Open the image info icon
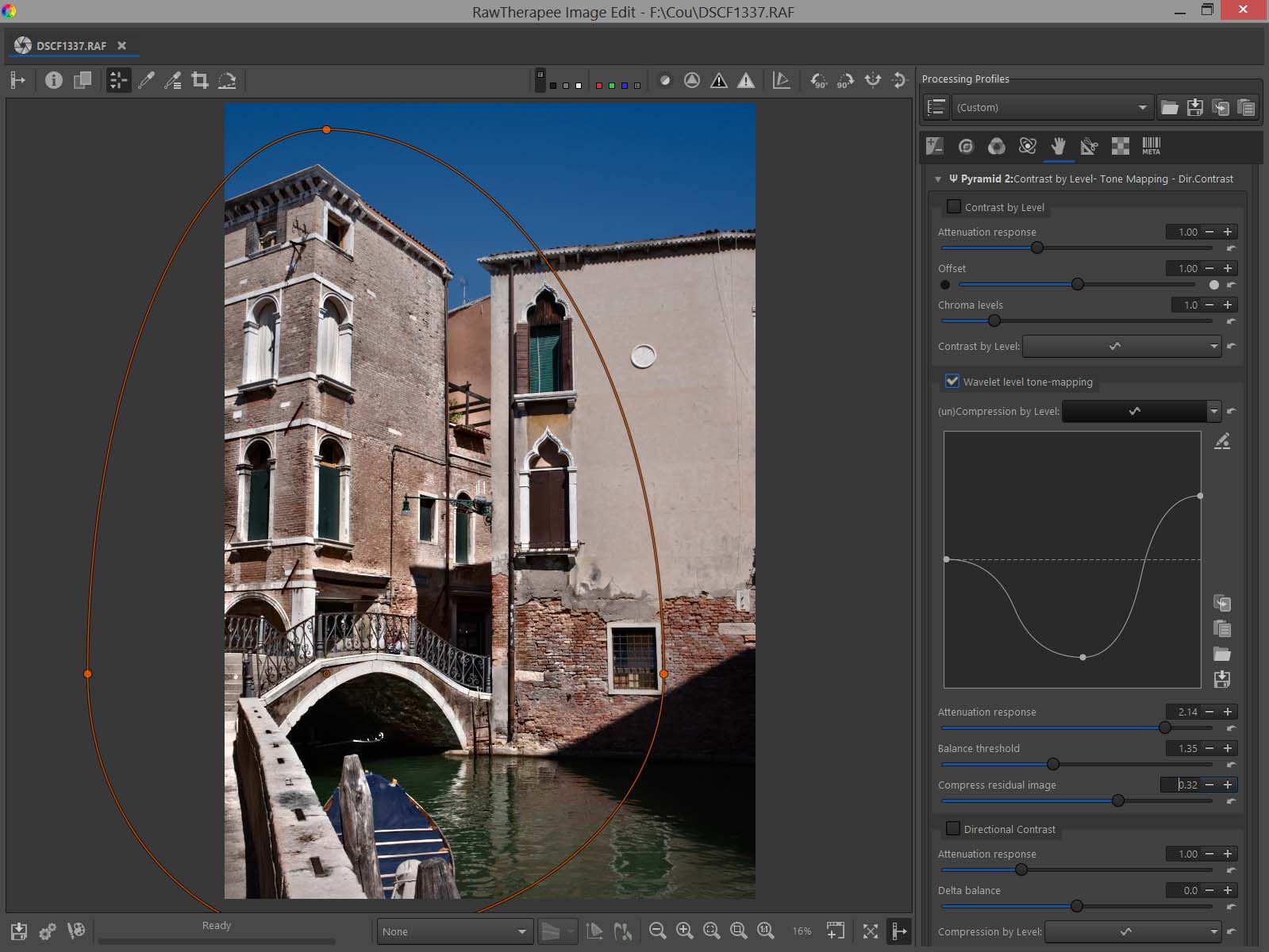The width and height of the screenshot is (1269, 952). [x=54, y=80]
